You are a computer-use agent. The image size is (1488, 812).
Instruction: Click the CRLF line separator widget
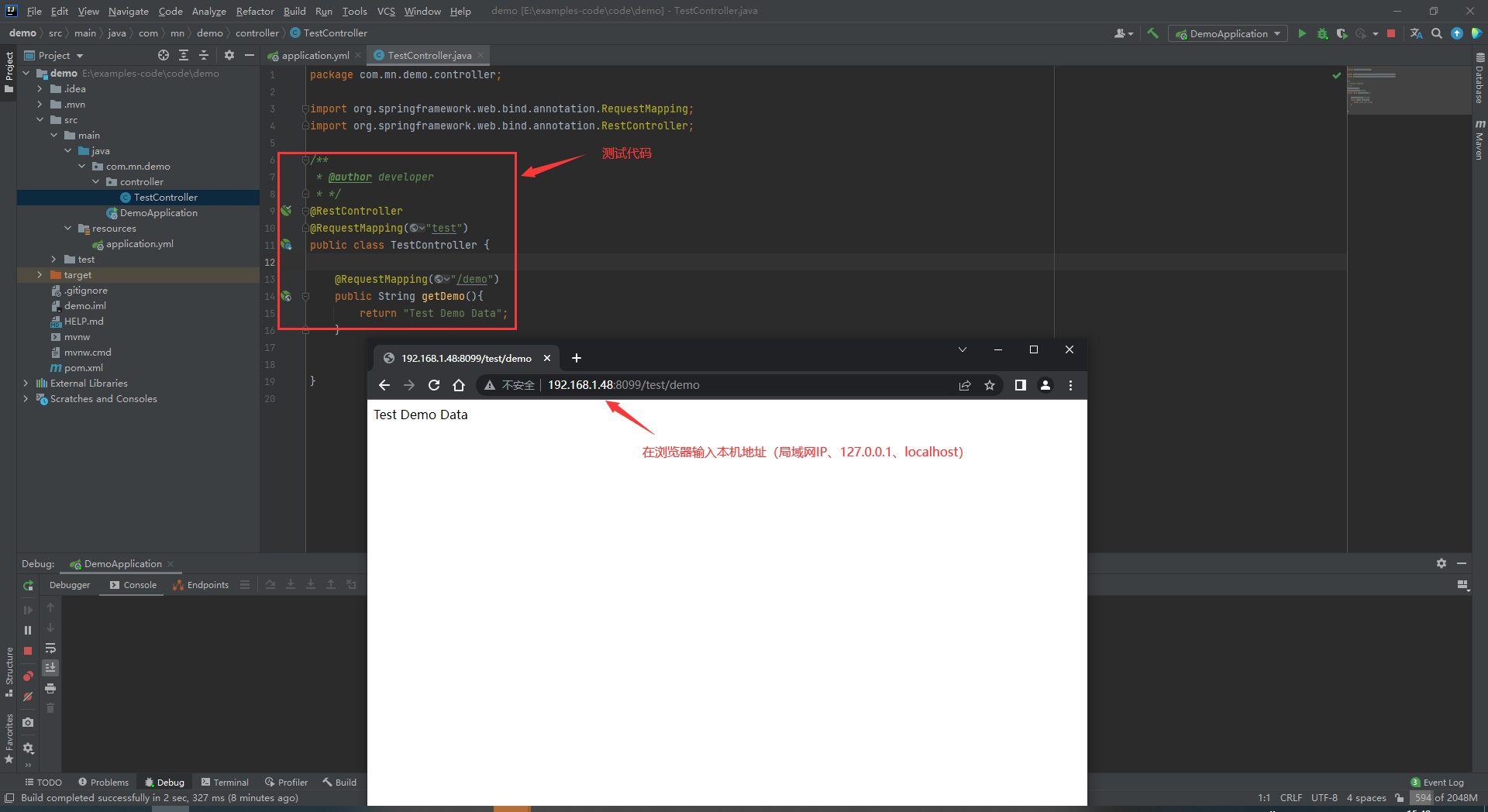pos(1291,798)
